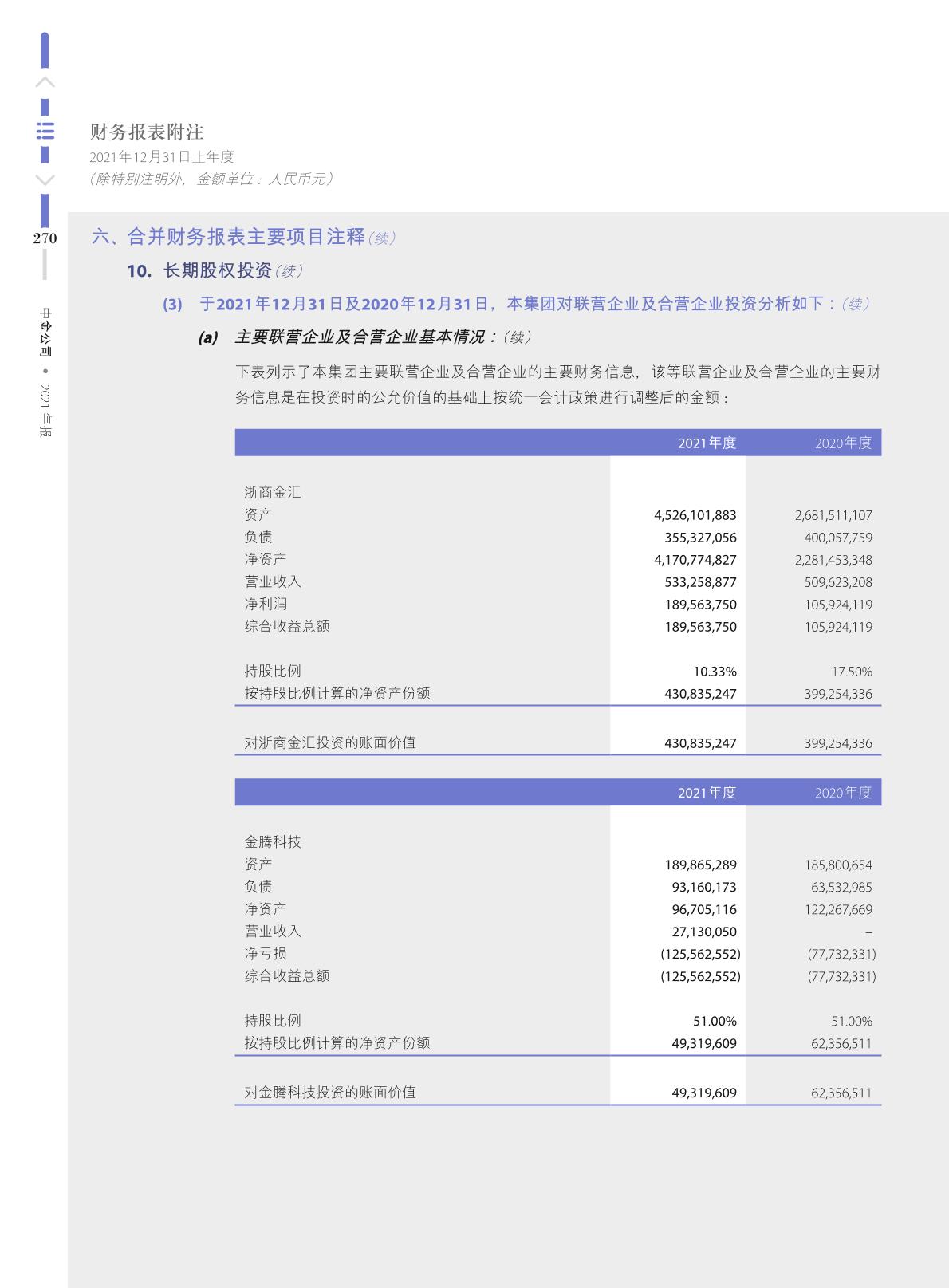Click the value 4,526,101,883
The width and height of the screenshot is (949, 1288).
695,515
